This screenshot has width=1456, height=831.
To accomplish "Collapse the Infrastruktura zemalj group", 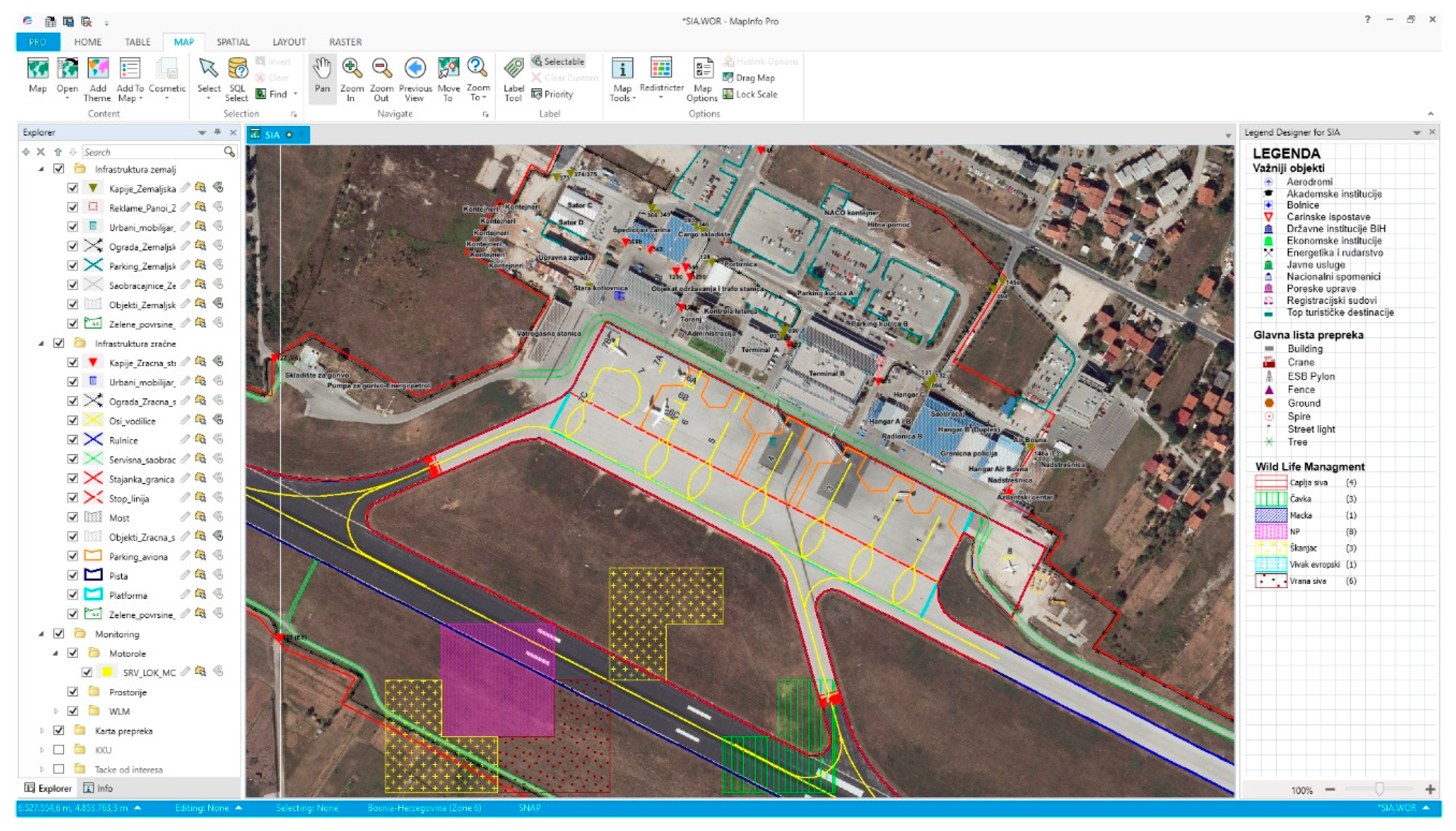I will tap(42, 169).
